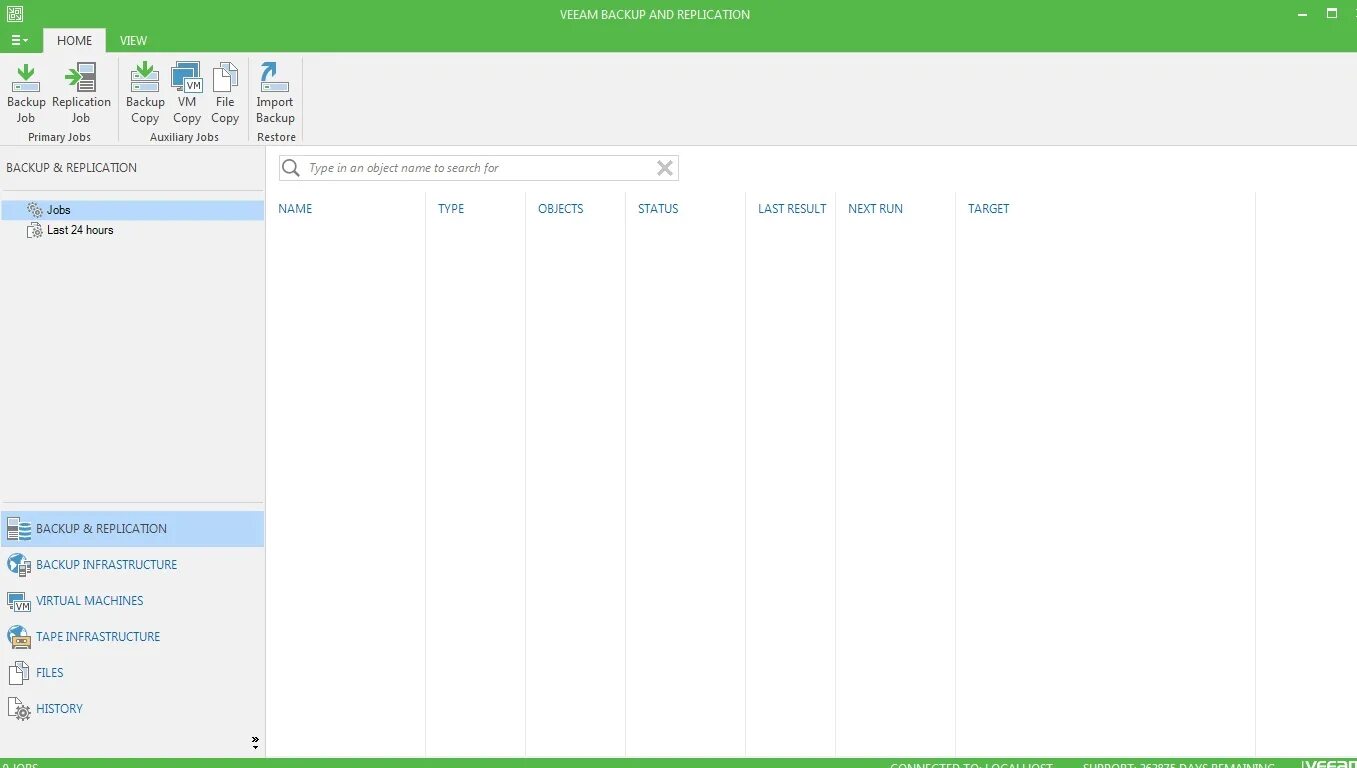Focus the object name search field
Image resolution: width=1357 pixels, height=768 pixels.
(x=478, y=168)
